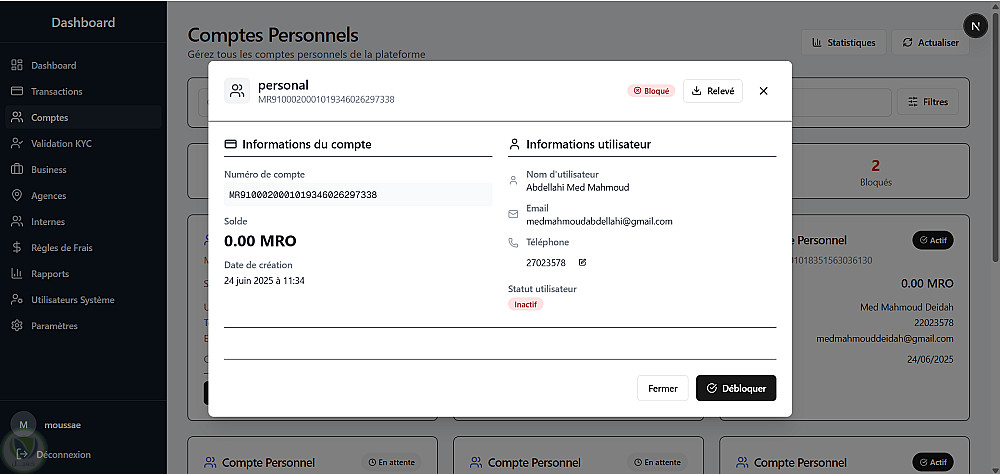Viewport: 1000px width, 474px height.
Task: Go to Utilisateurs Système
Action: pyautogui.click(x=72, y=300)
